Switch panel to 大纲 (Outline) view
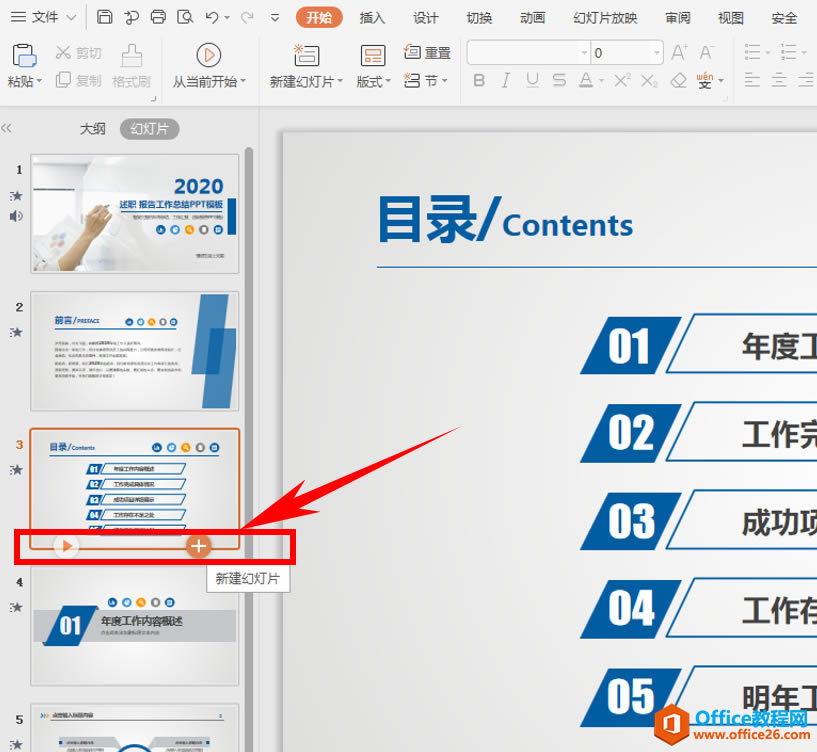 [x=93, y=129]
